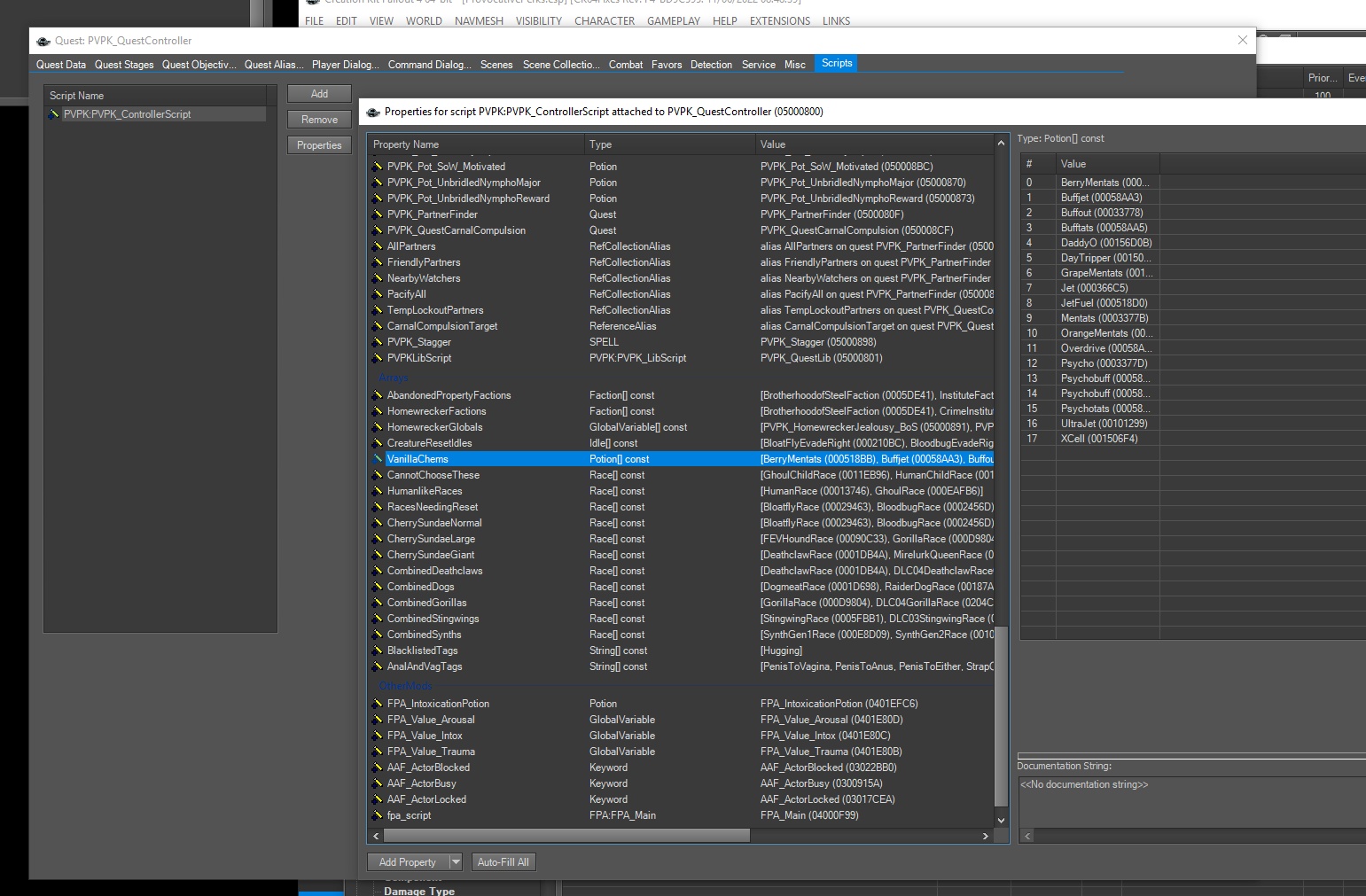Image resolution: width=1366 pixels, height=896 pixels.
Task: Click the documentation string text box
Action: click(1192, 802)
